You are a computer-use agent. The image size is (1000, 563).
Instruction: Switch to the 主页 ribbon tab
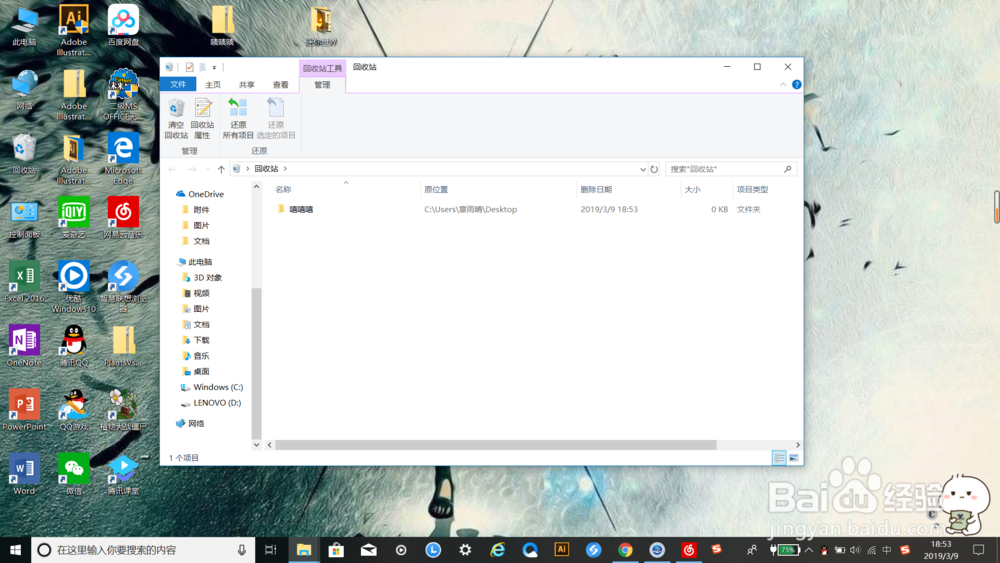(x=213, y=85)
